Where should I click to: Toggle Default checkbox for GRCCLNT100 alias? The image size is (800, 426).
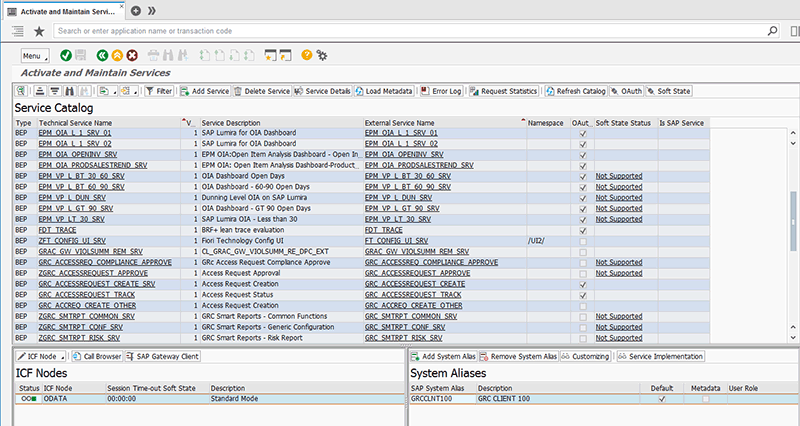coord(661,398)
